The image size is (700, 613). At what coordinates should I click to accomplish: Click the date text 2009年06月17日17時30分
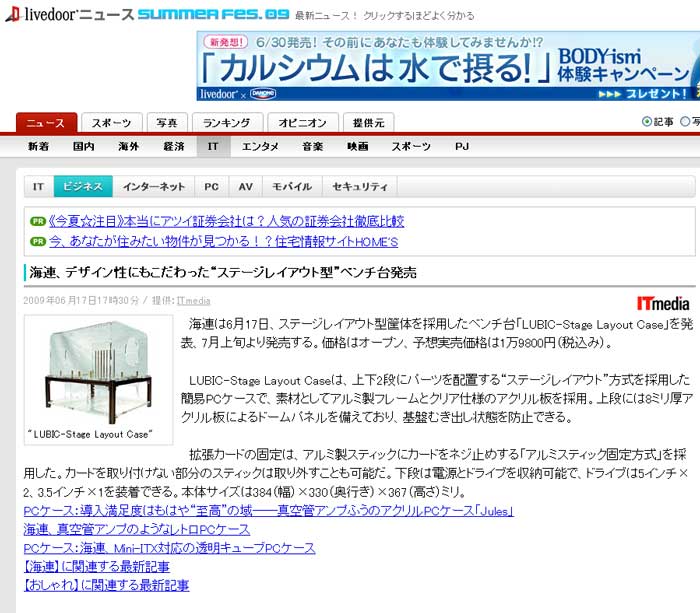(x=81, y=300)
